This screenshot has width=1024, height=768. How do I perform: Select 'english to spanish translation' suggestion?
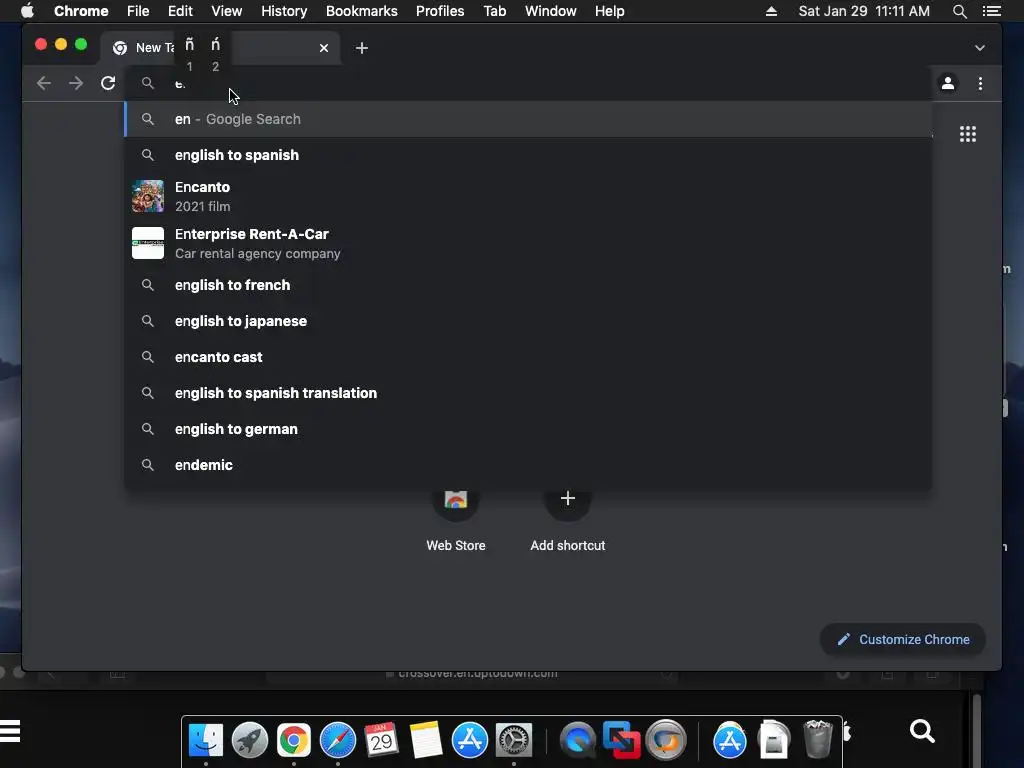pos(528,393)
